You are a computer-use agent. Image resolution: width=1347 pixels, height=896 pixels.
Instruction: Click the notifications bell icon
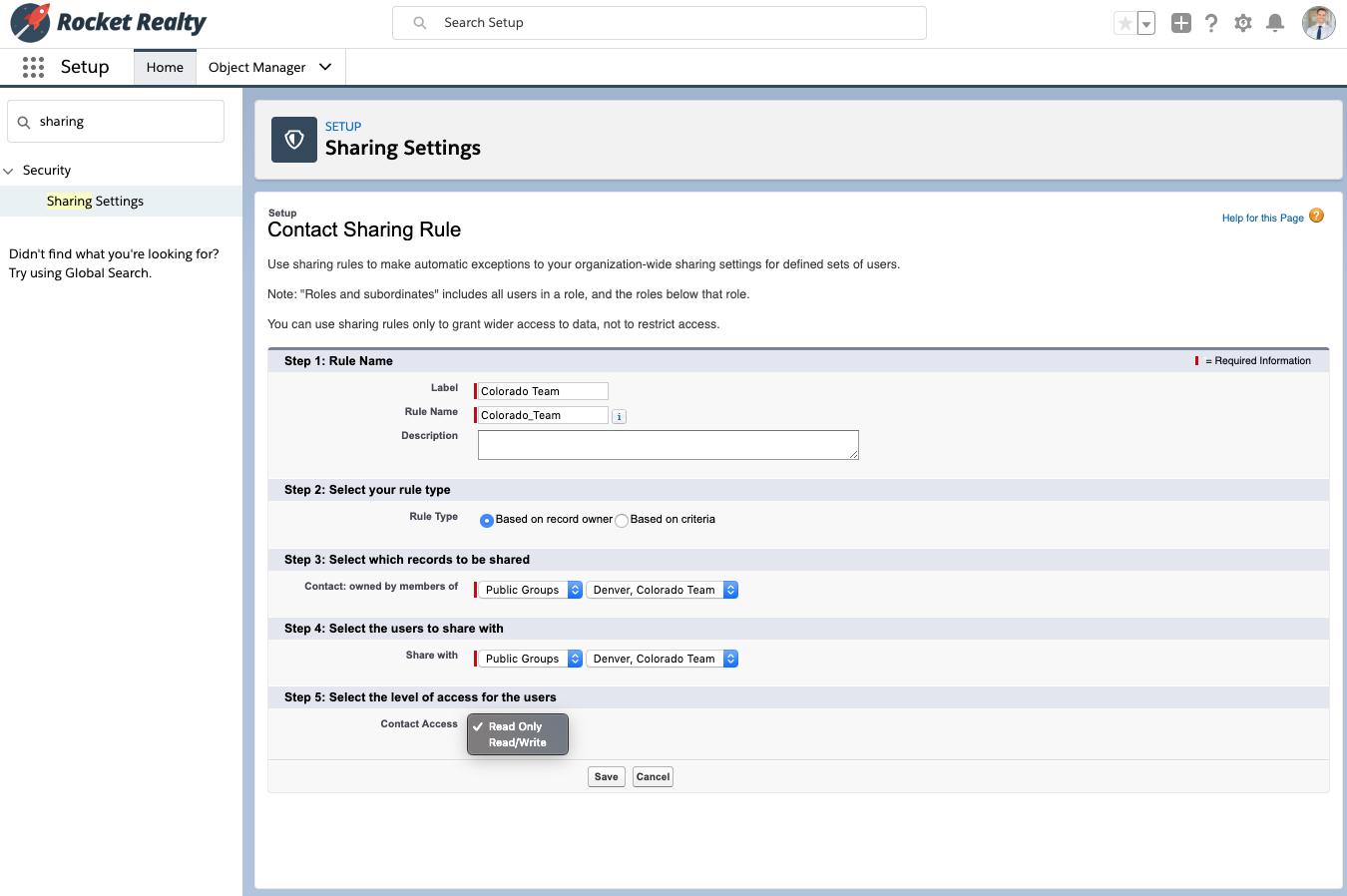[1274, 22]
